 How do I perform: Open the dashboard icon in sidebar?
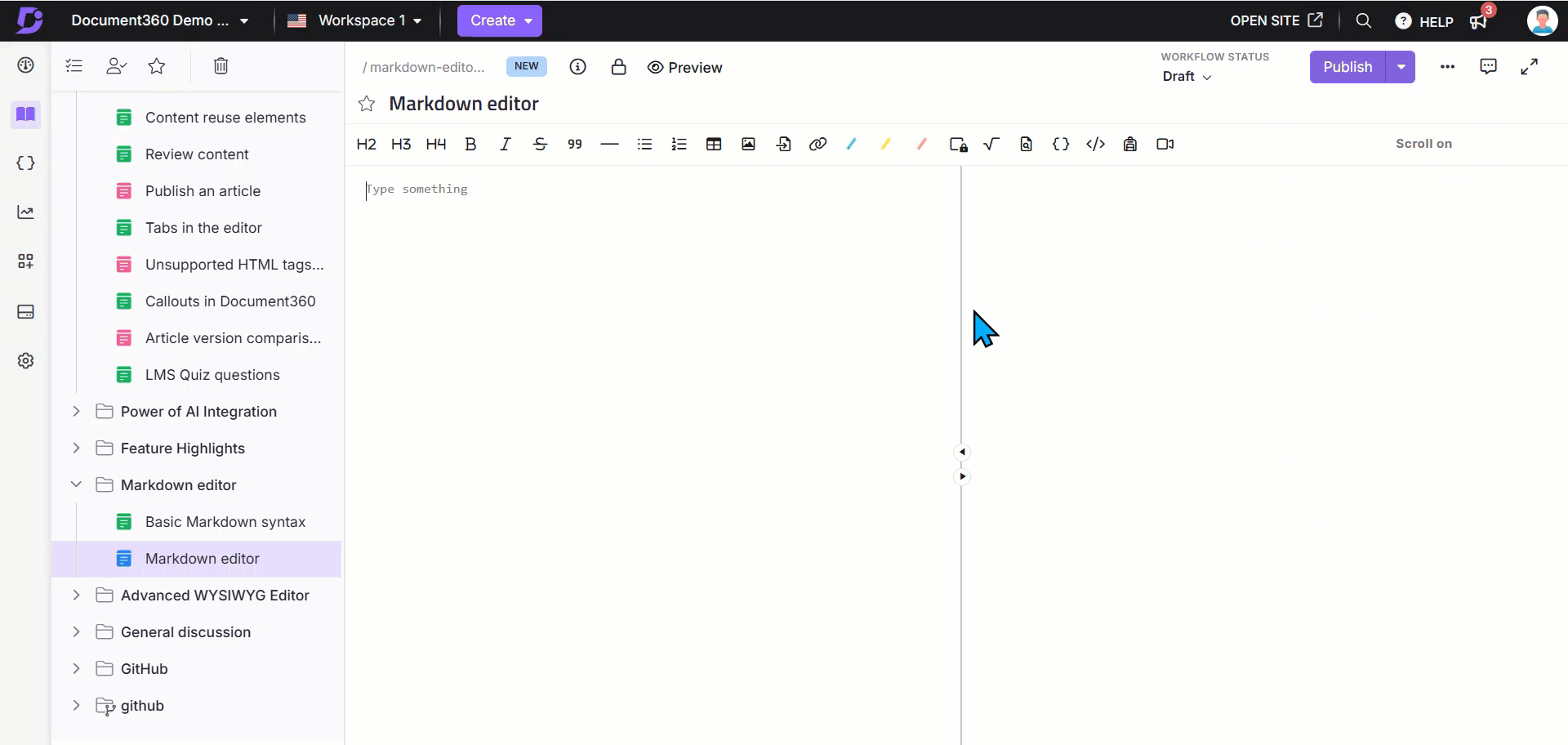coord(25,65)
